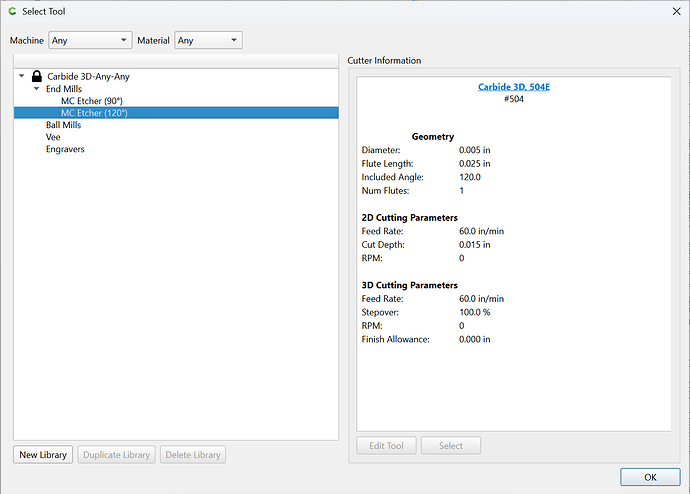Click the Cut Depth value 0.015 in
Viewport: 690px width, 494px height.
point(474,245)
